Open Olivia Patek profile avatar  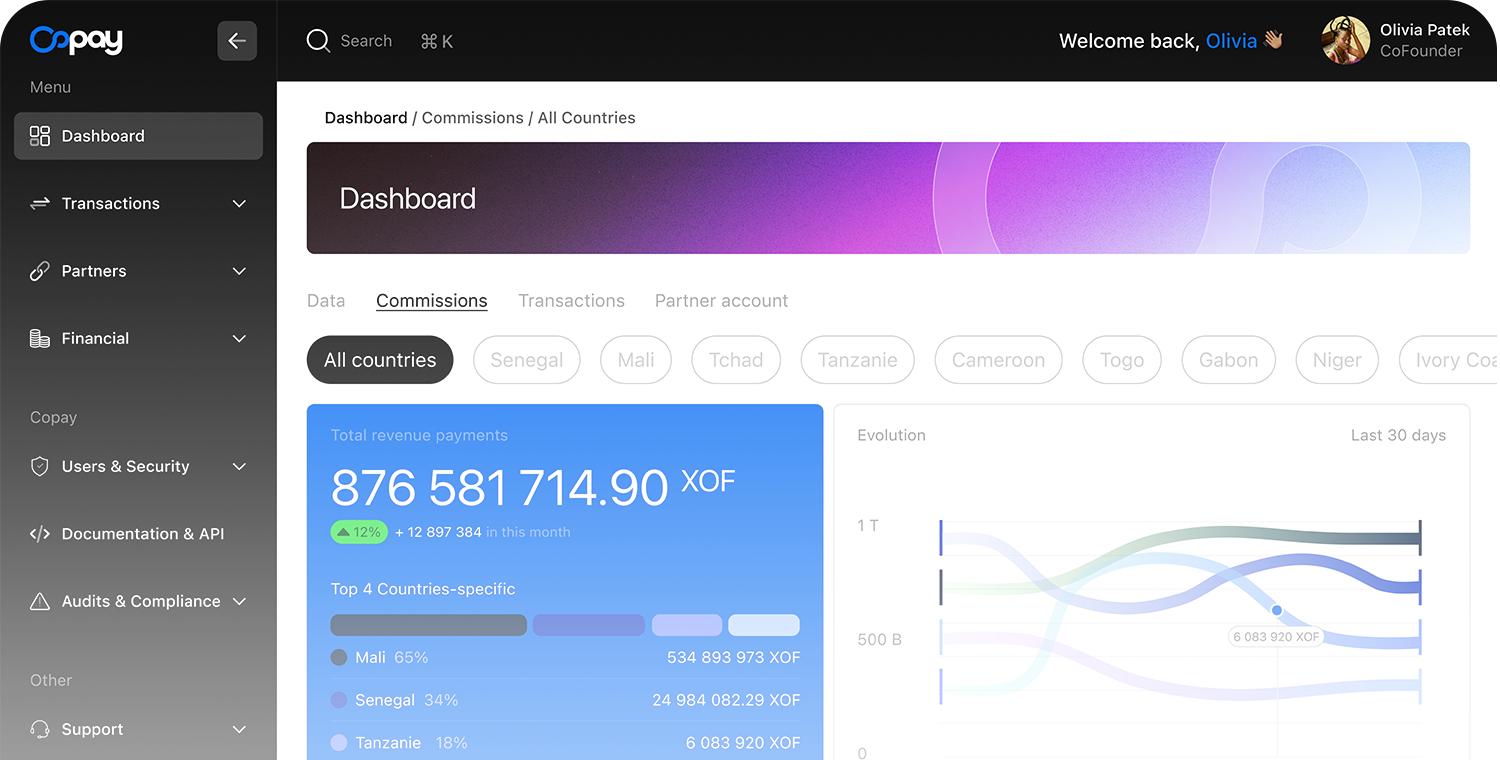pyautogui.click(x=1345, y=41)
